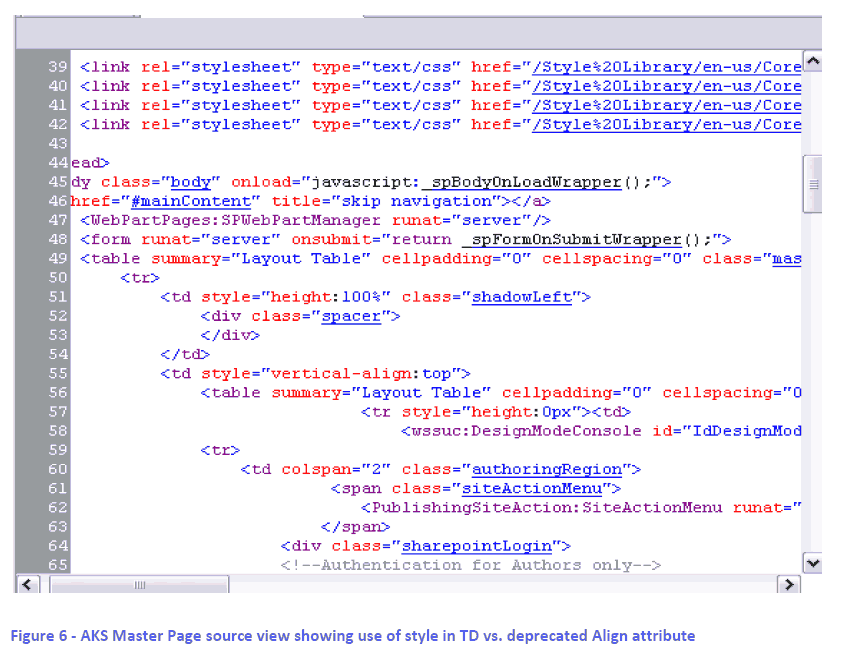This screenshot has width=845, height=649.
Task: Click the mas class link on line 49
Action: point(787,259)
